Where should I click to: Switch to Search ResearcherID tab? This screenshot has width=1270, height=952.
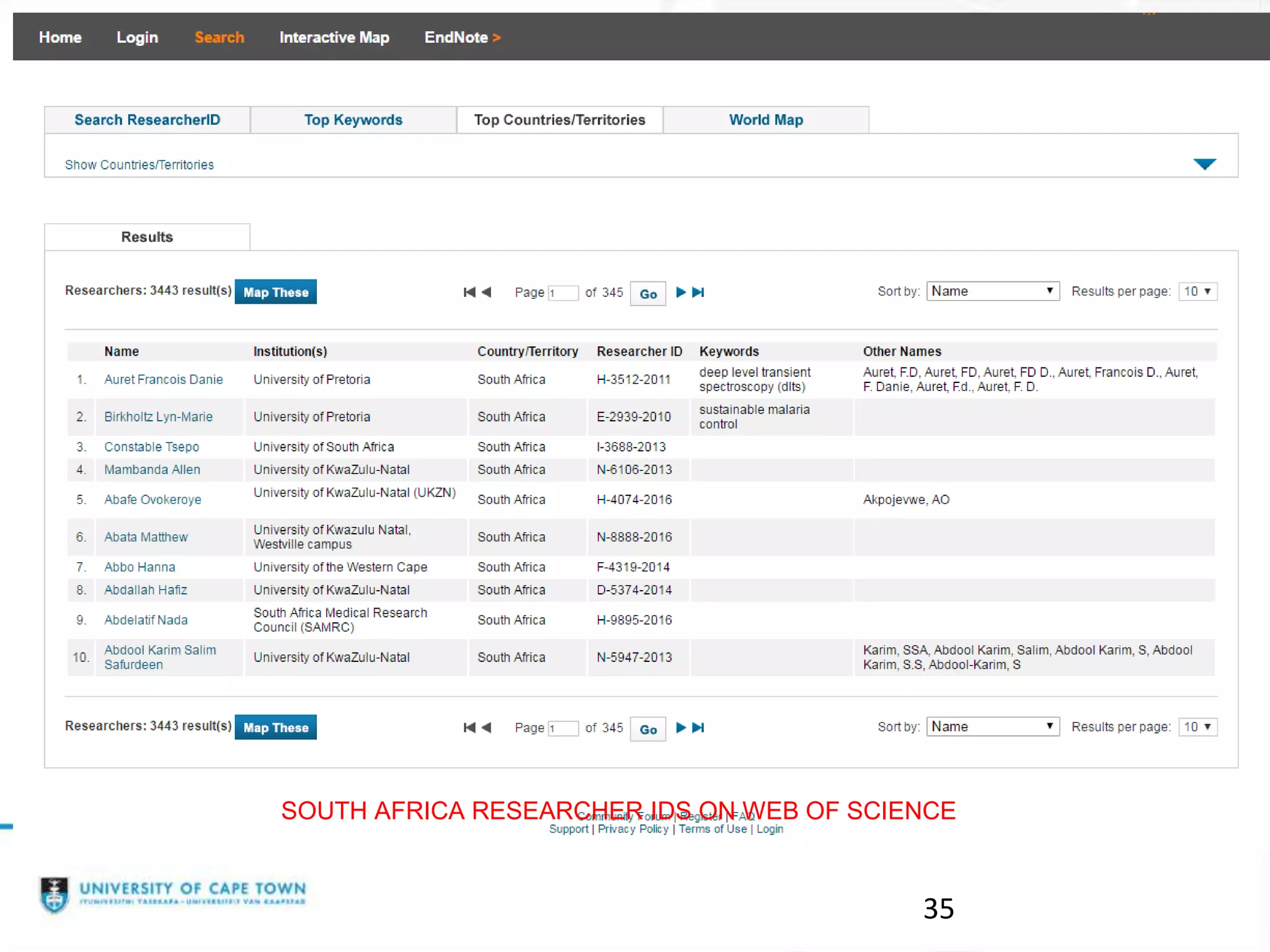pyautogui.click(x=148, y=120)
